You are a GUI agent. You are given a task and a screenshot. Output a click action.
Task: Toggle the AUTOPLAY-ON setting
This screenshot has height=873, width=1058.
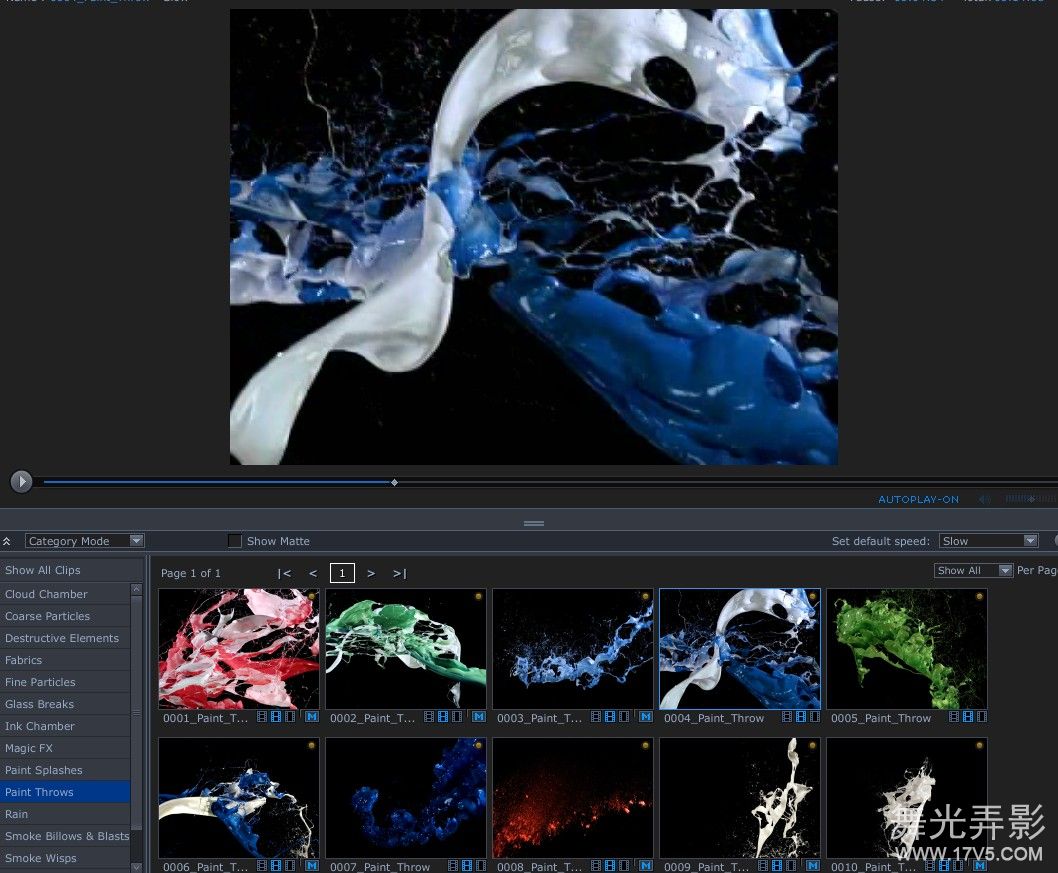point(918,499)
